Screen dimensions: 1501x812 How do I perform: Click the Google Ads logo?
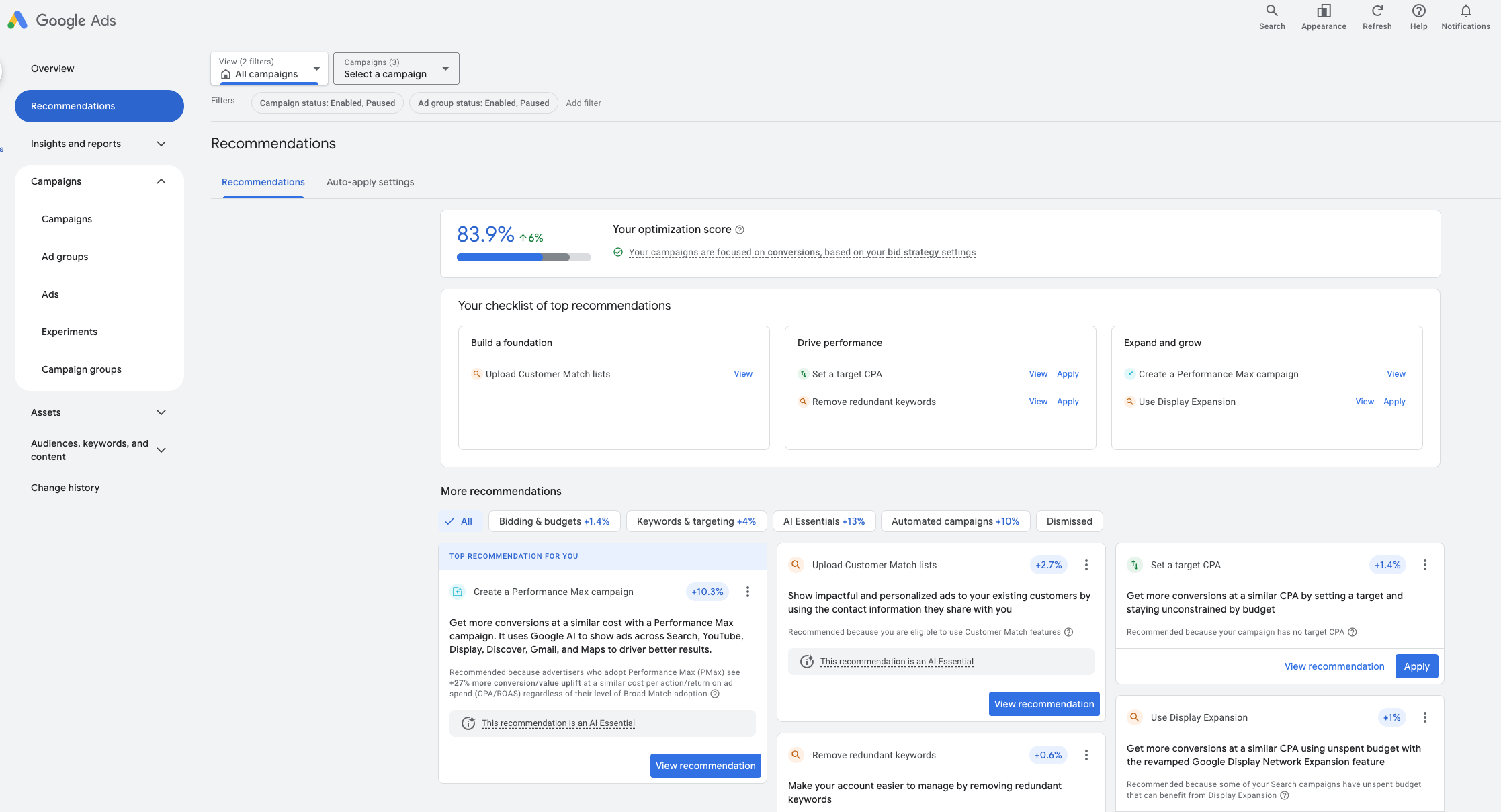(x=17, y=20)
